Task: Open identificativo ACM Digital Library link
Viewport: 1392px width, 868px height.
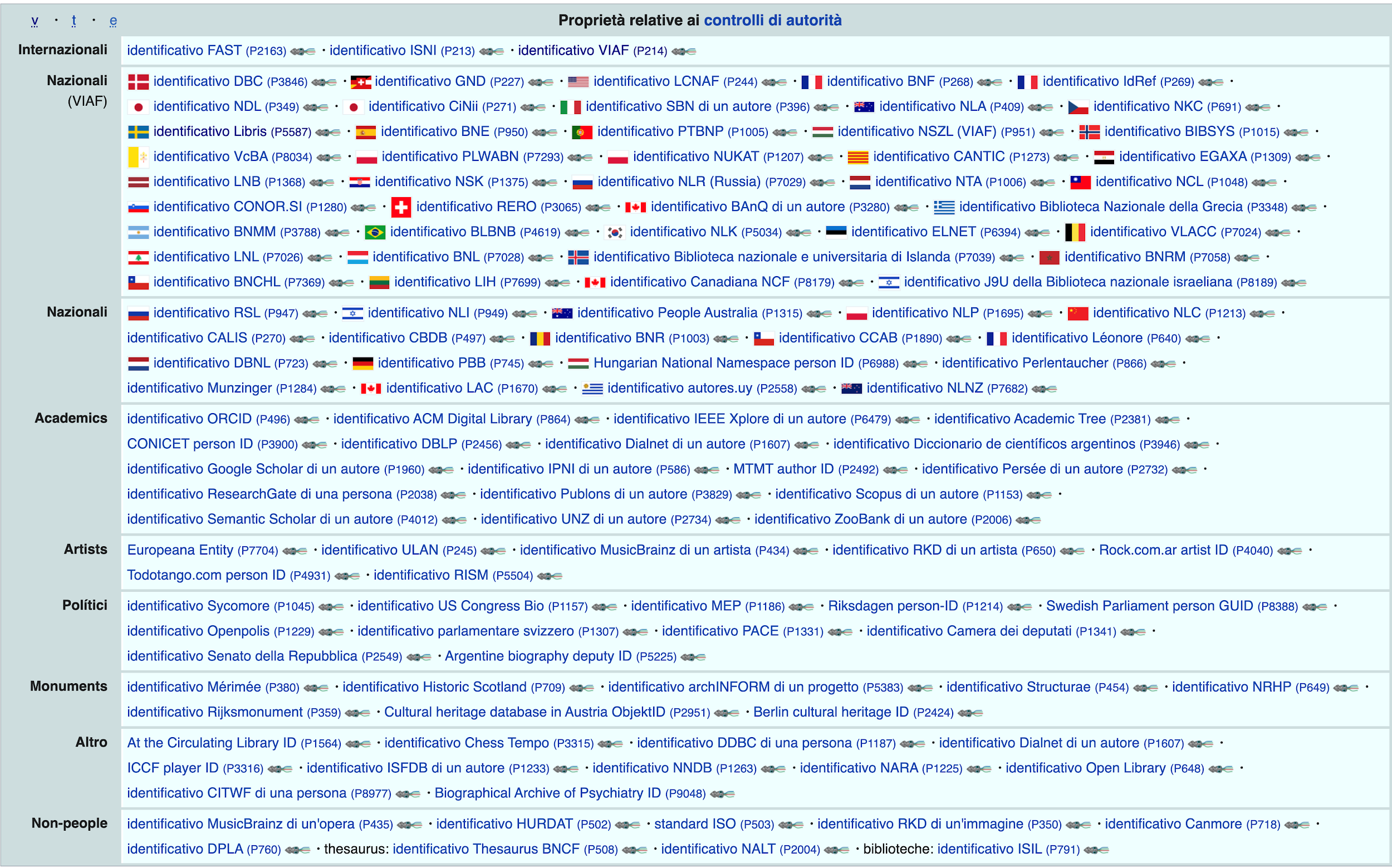Action: 451,419
